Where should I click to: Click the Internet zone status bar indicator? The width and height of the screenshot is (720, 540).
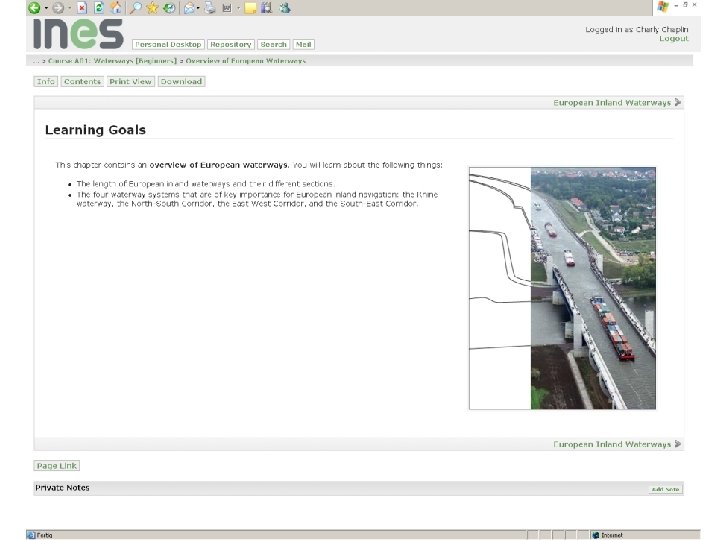point(608,535)
